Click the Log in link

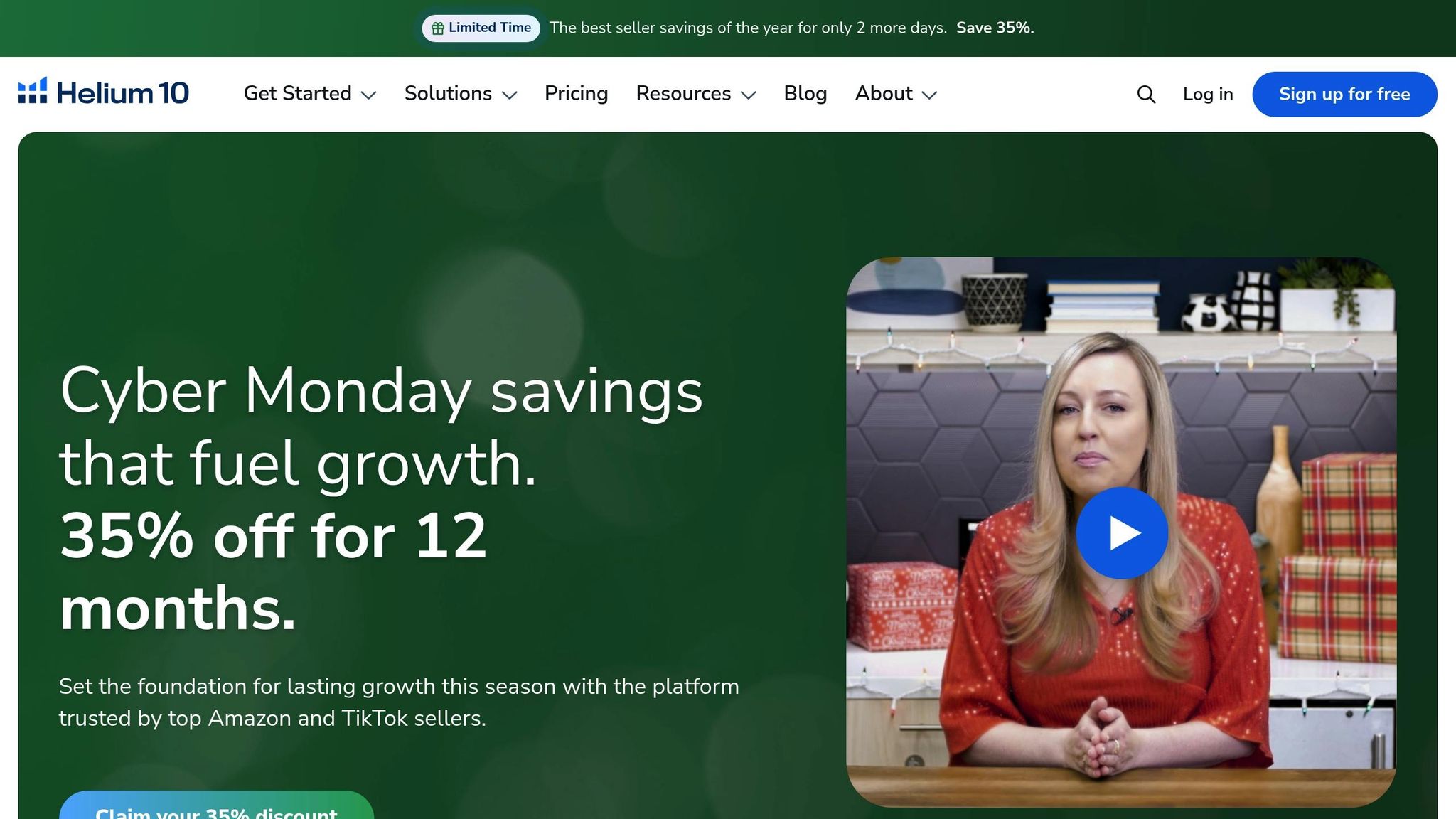1208,95
